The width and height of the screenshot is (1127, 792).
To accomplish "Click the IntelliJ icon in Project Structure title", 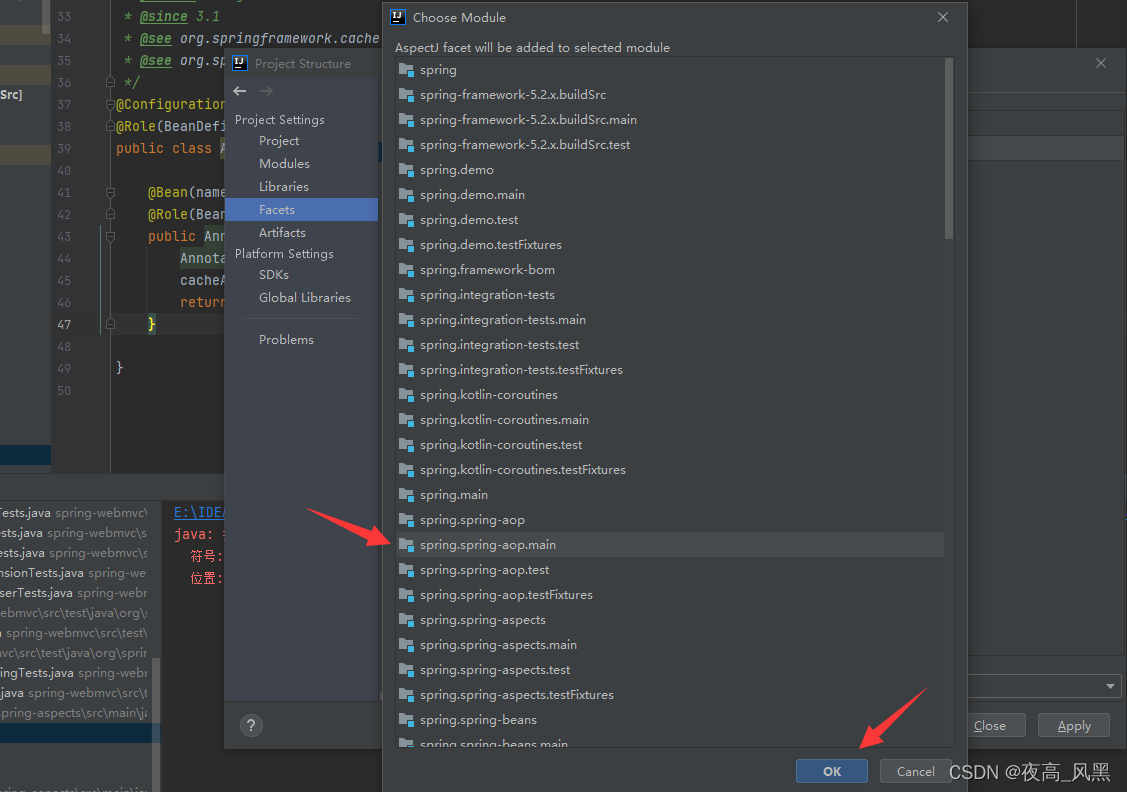I will (239, 63).
